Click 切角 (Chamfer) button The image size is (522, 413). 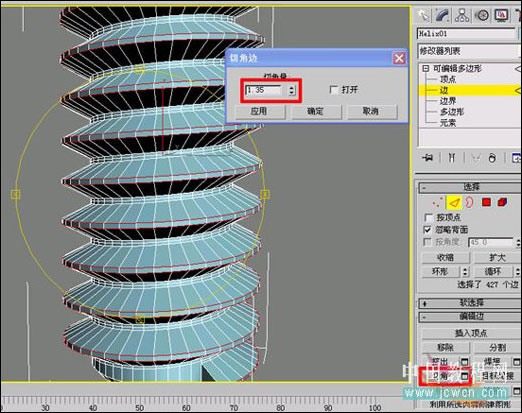441,376
